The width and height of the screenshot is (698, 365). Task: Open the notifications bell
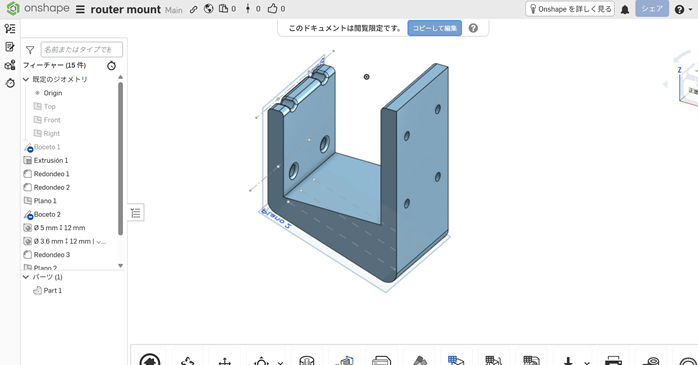coord(625,9)
